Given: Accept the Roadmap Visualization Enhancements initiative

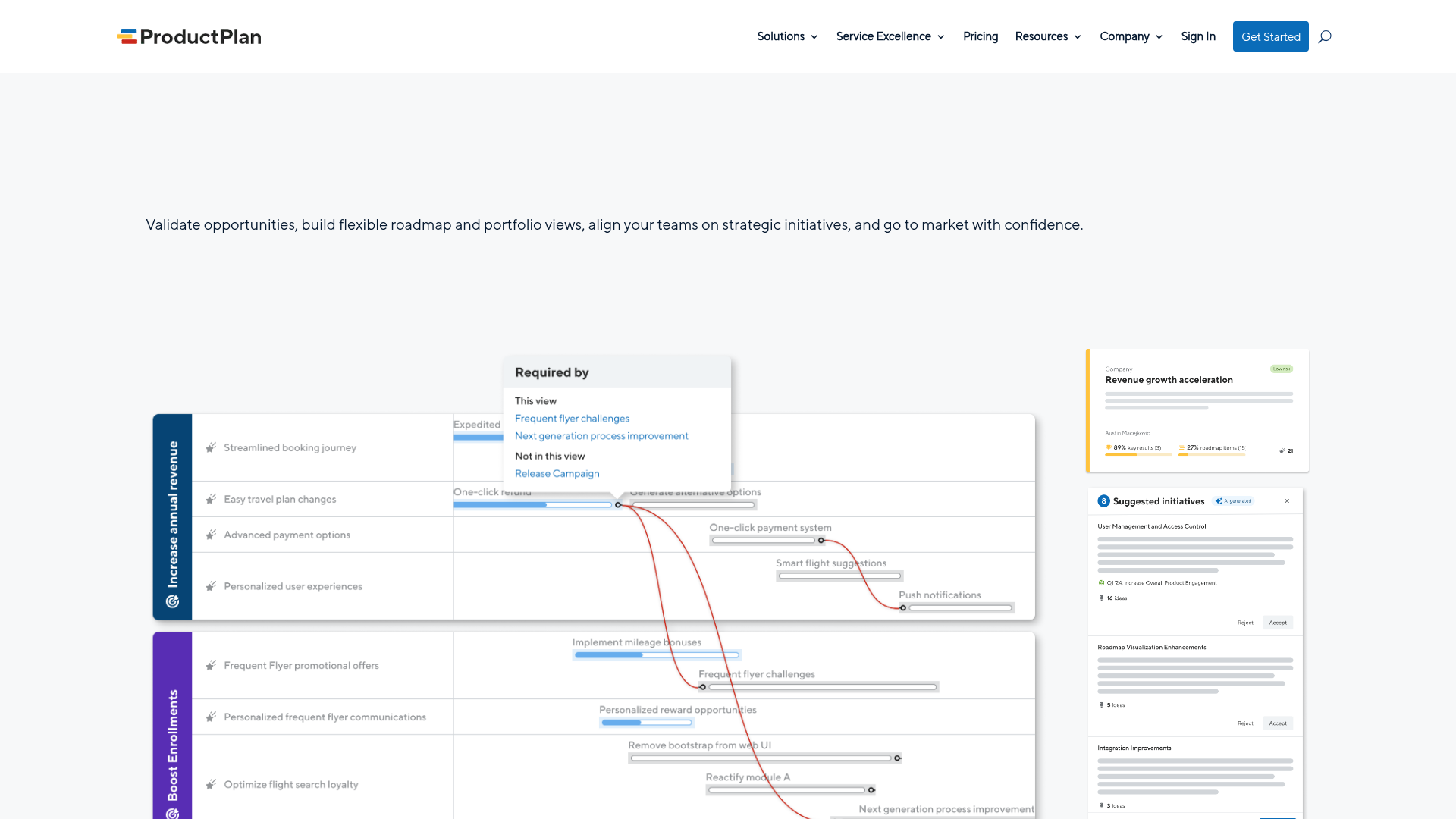Looking at the screenshot, I should point(1278,723).
